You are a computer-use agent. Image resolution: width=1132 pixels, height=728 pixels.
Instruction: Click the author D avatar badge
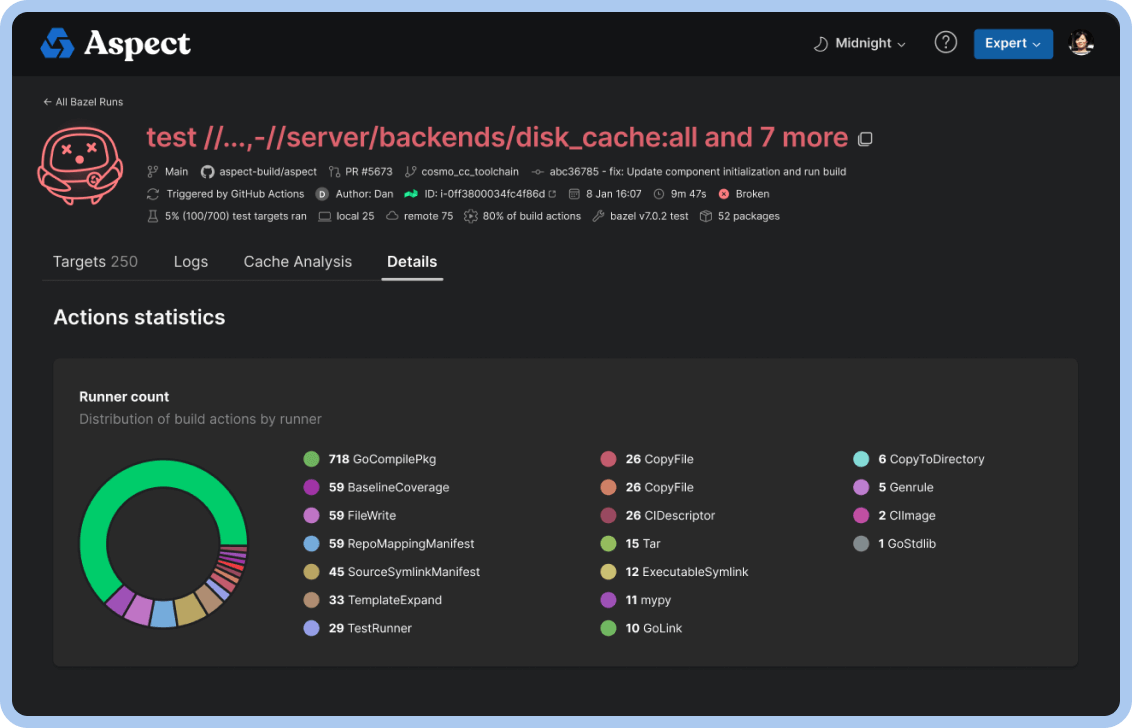(x=322, y=194)
